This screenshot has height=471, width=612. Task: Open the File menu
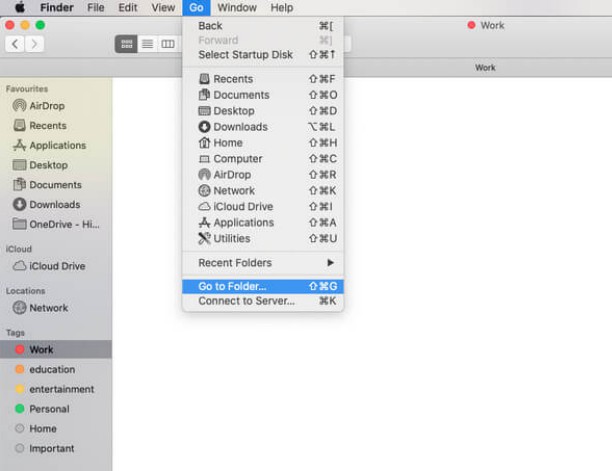[x=96, y=7]
